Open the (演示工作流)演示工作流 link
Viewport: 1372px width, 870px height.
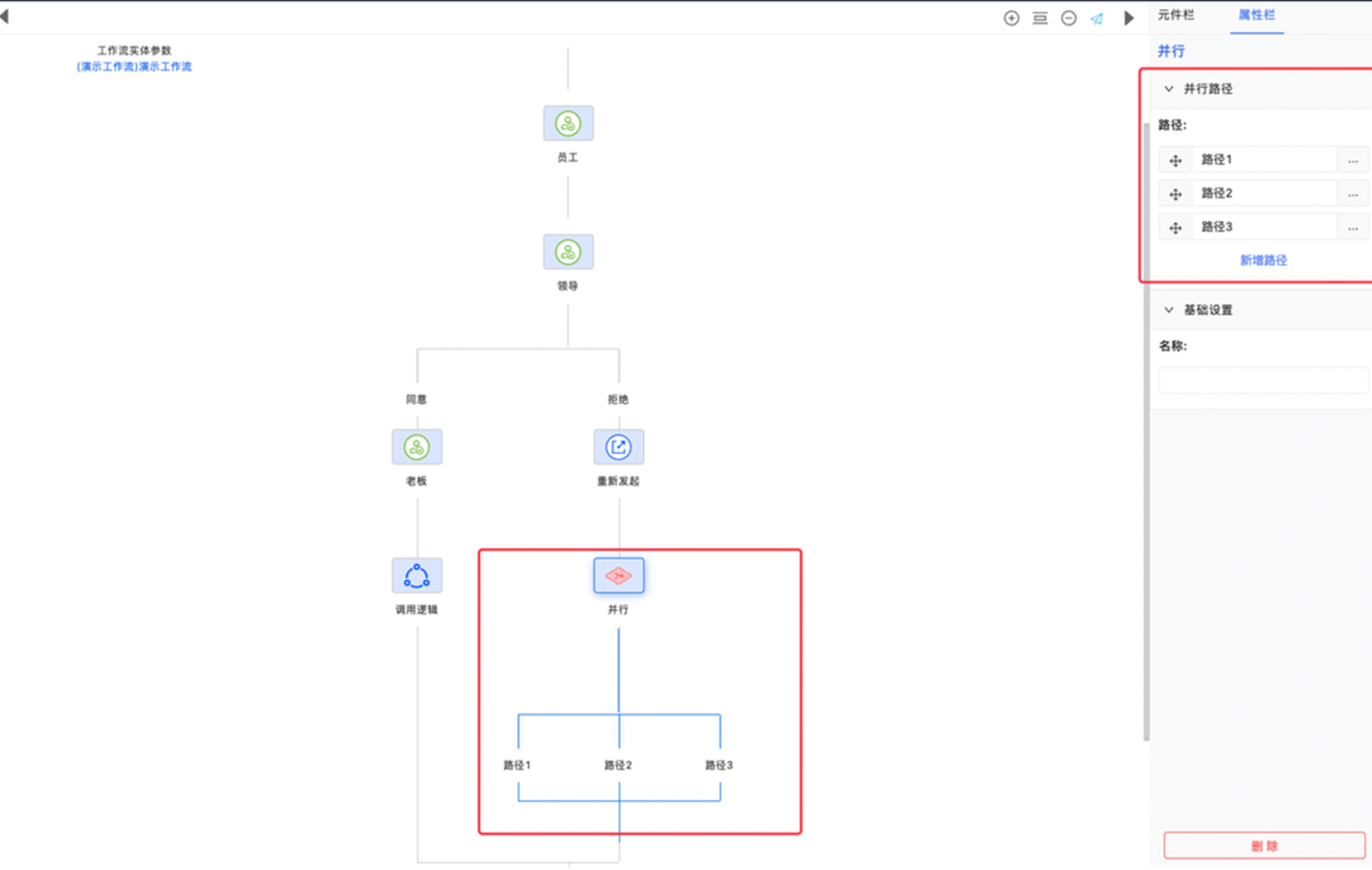point(134,67)
